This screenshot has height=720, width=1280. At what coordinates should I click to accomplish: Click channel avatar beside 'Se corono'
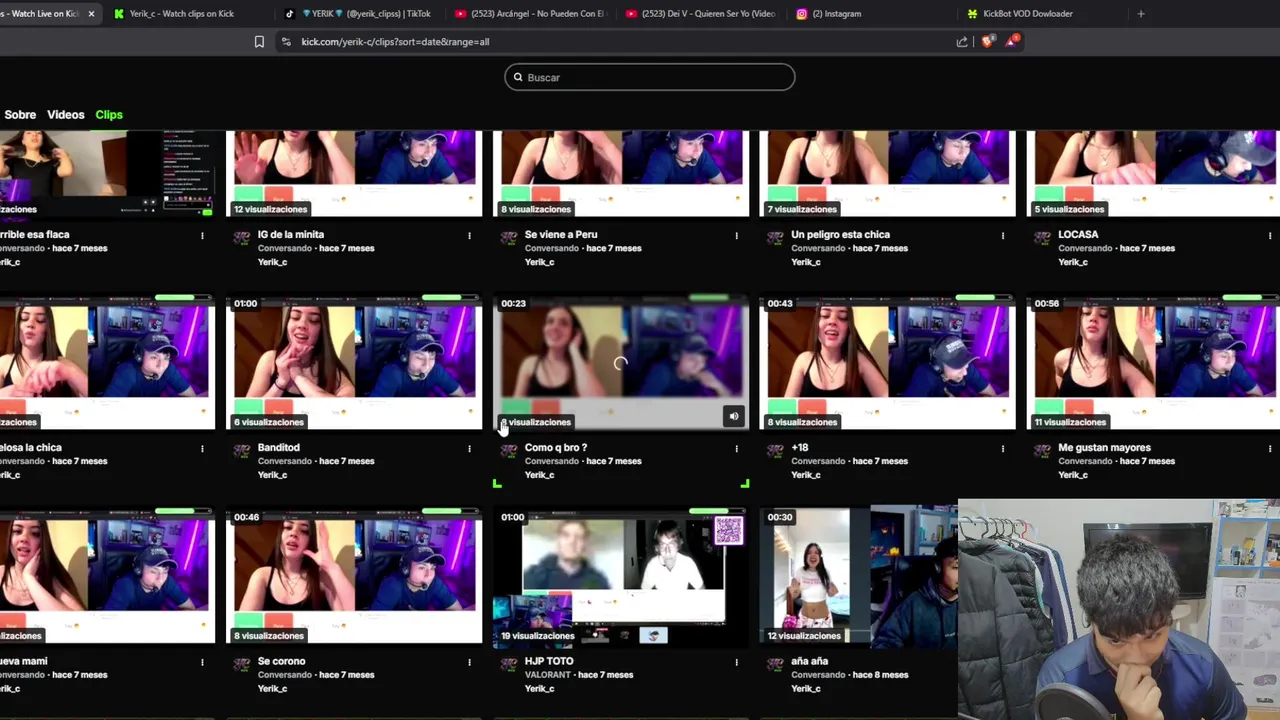tap(242, 664)
